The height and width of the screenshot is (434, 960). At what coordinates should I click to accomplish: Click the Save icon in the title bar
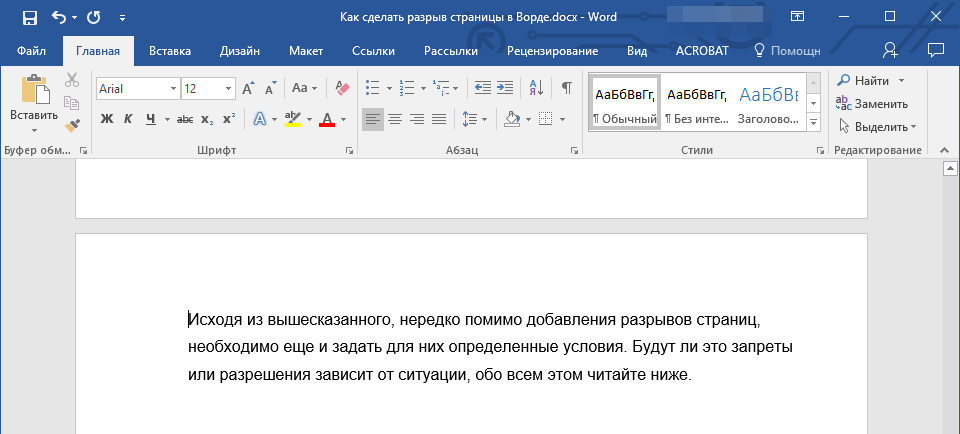tap(29, 17)
